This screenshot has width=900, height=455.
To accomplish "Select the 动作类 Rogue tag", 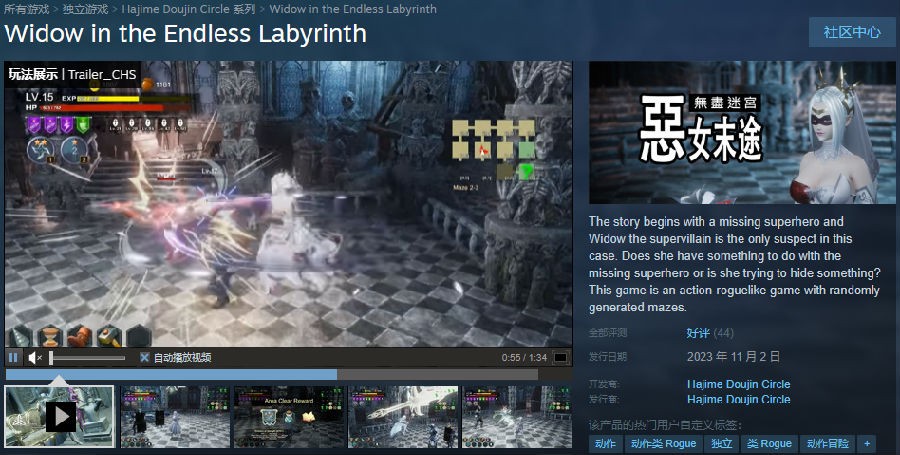I will coord(663,444).
